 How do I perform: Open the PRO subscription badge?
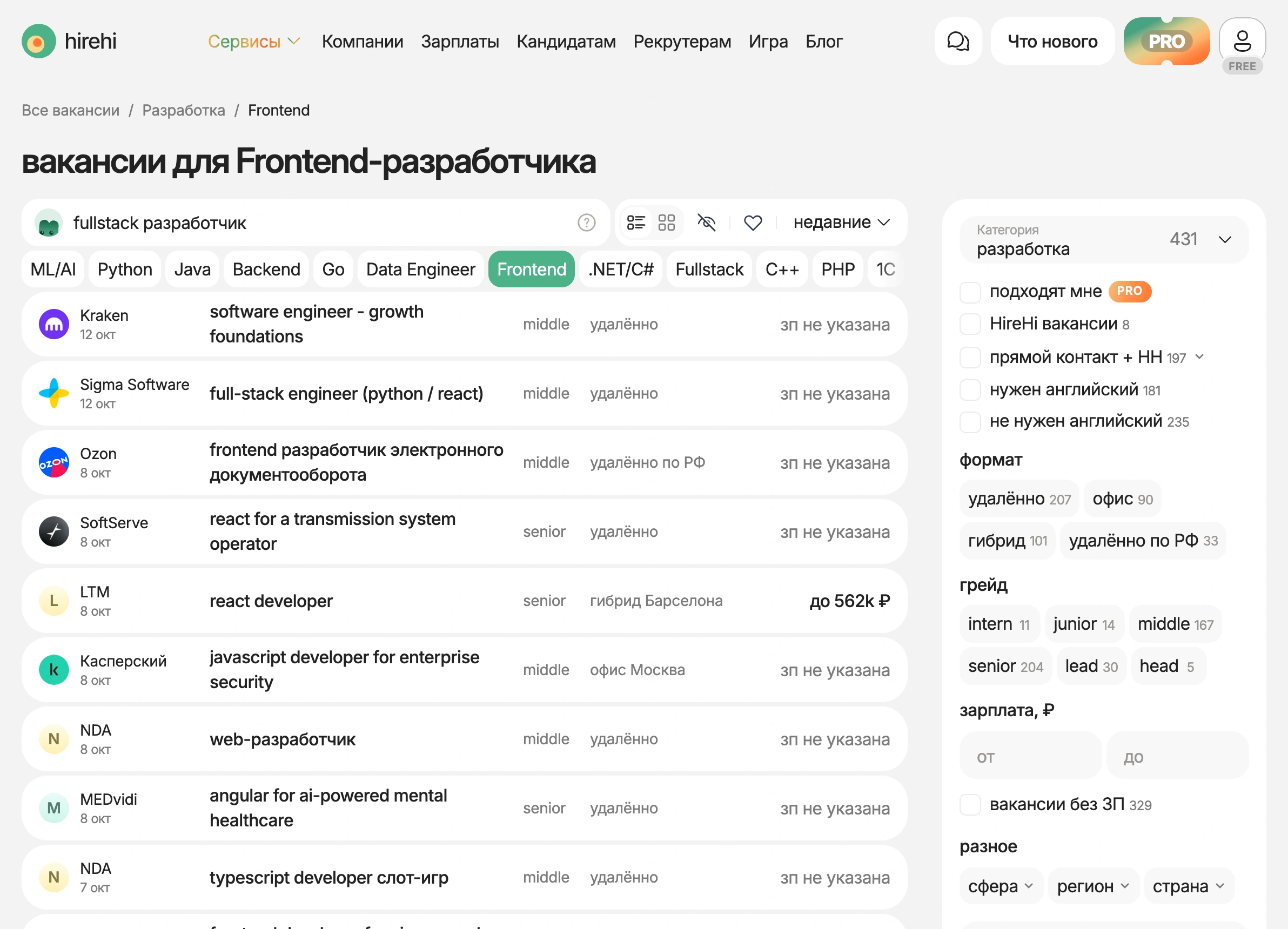click(1166, 41)
